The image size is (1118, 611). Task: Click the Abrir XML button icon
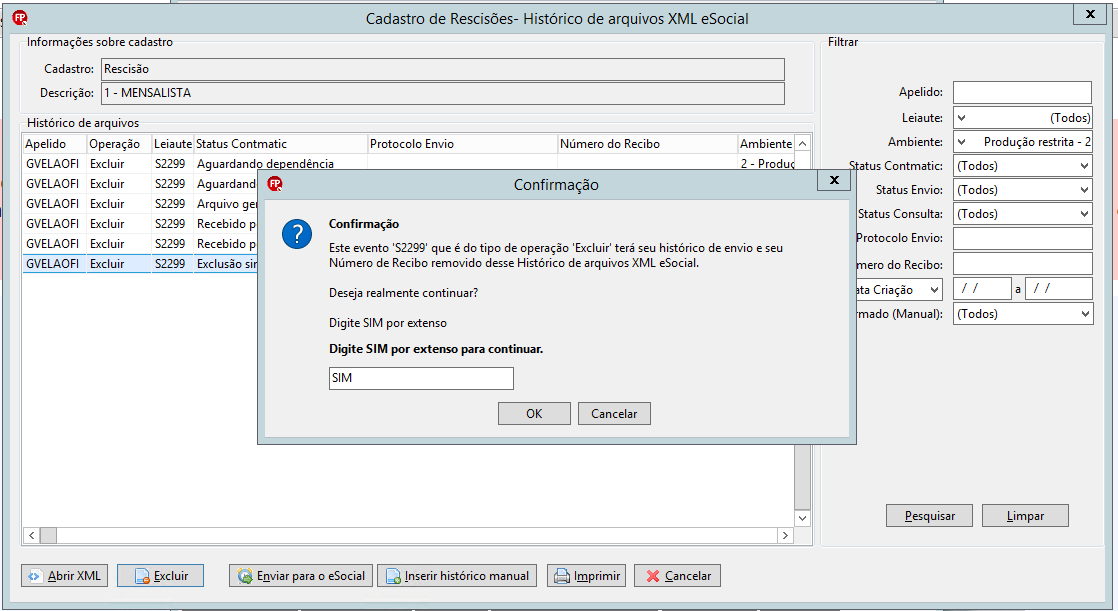tap(34, 576)
